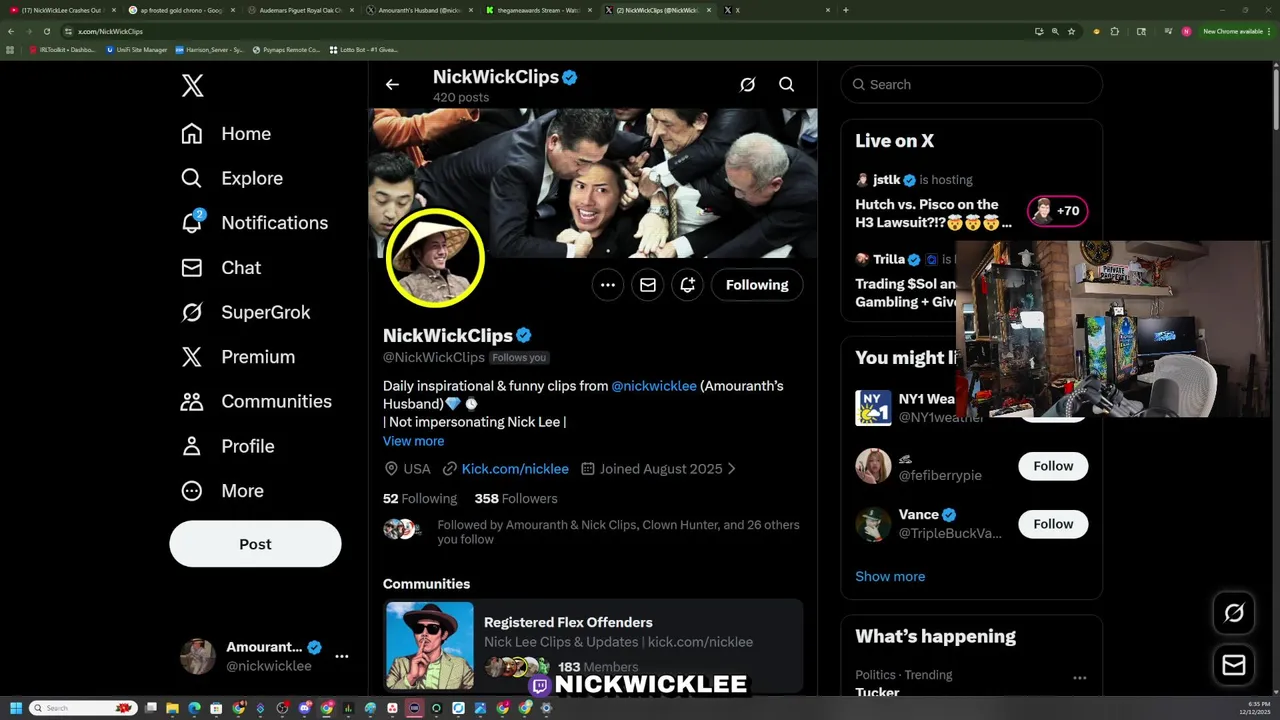Screen dimensions: 1280x720
Task: Open the Windows Start menu
Action: tap(15, 708)
